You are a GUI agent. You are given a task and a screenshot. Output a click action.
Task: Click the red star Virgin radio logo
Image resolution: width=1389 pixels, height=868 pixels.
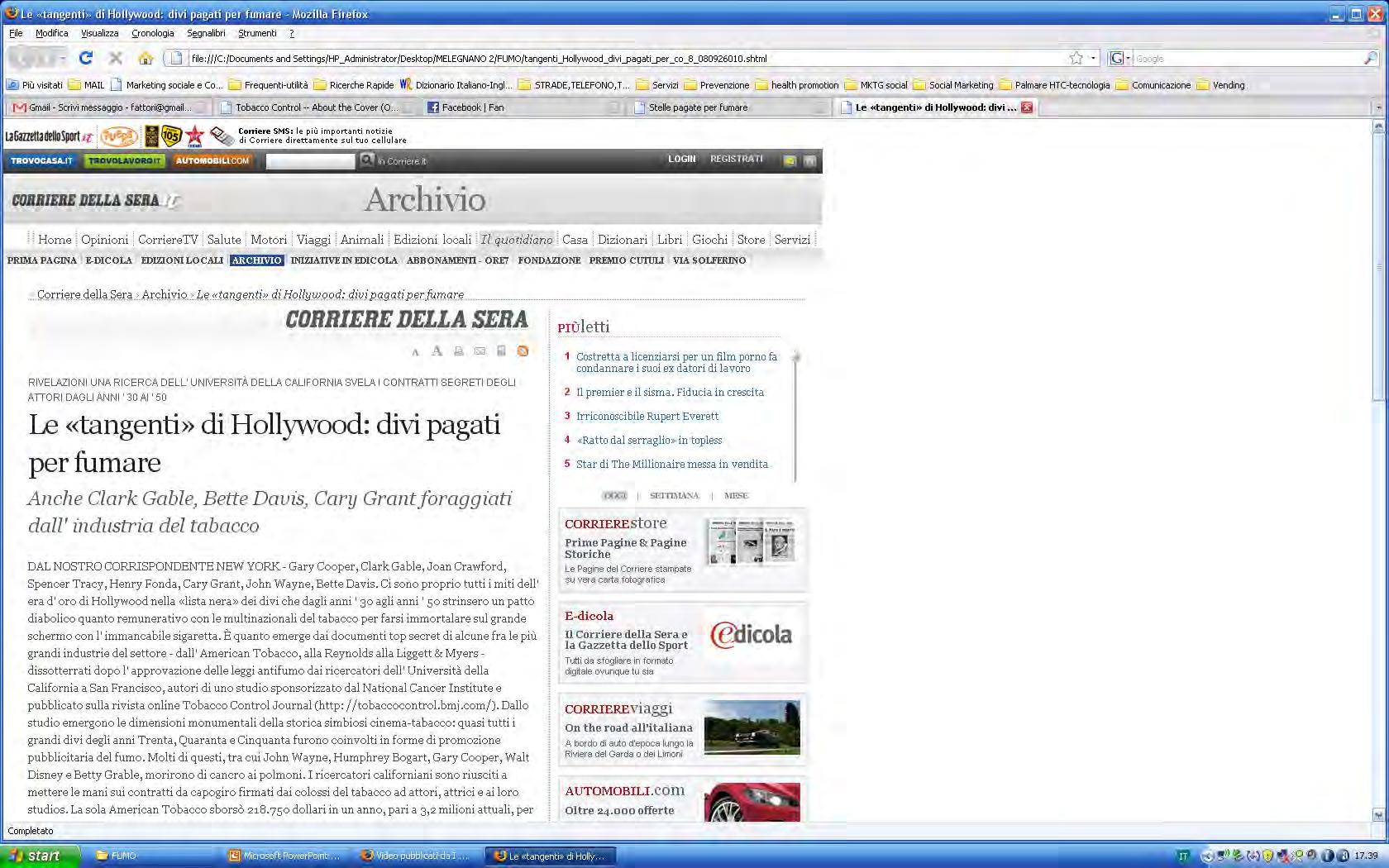click(194, 136)
